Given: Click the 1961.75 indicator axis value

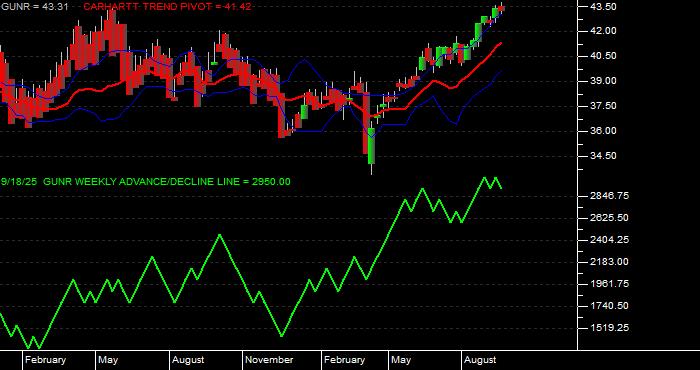Looking at the screenshot, I should coord(609,284).
